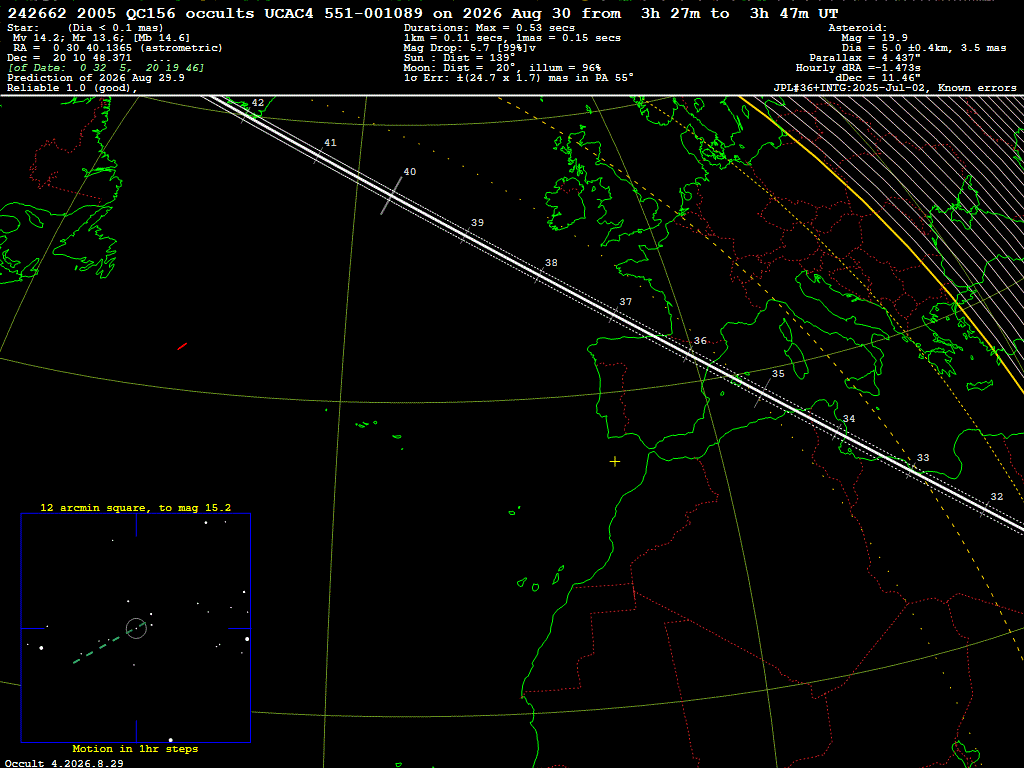This screenshot has height=768, width=1024.
Task: Click the circled target star in the finder chart
Action: point(136,628)
